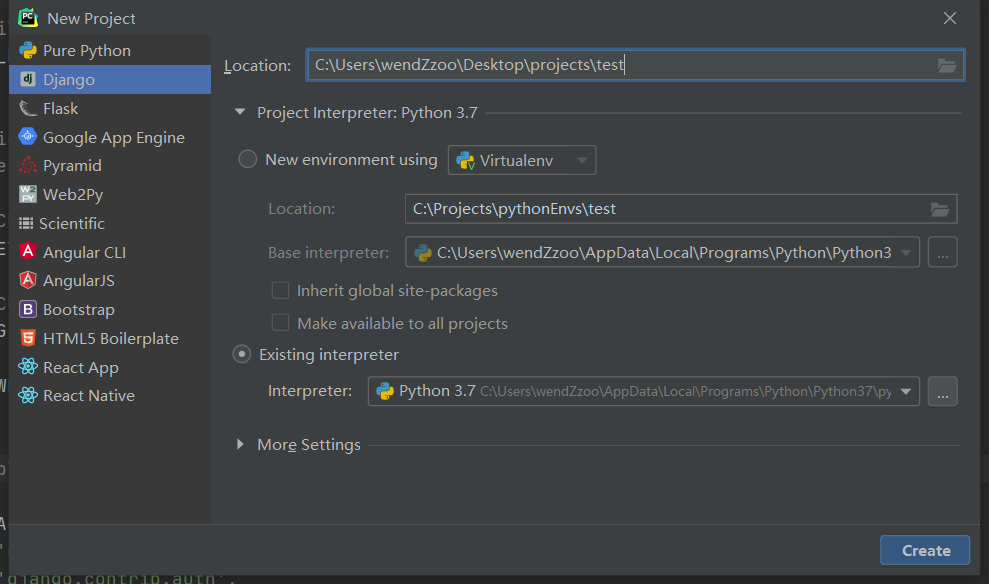
Task: Click the Google App Engine icon
Action: coord(28,137)
